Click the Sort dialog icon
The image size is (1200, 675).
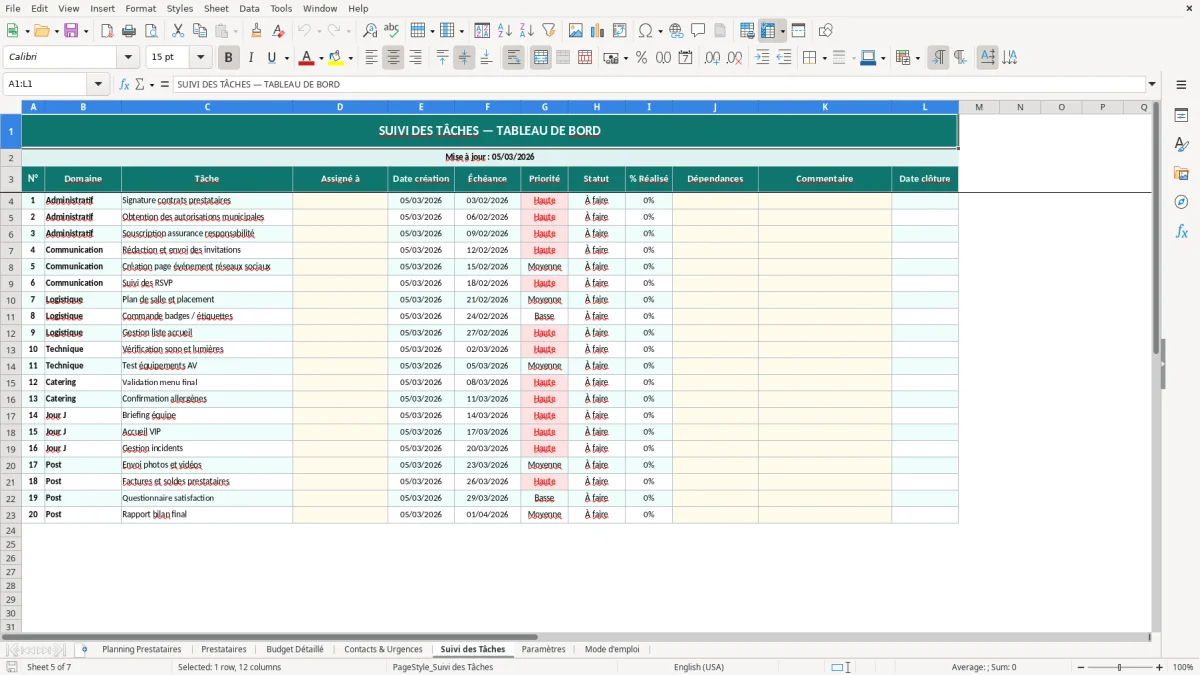click(482, 31)
